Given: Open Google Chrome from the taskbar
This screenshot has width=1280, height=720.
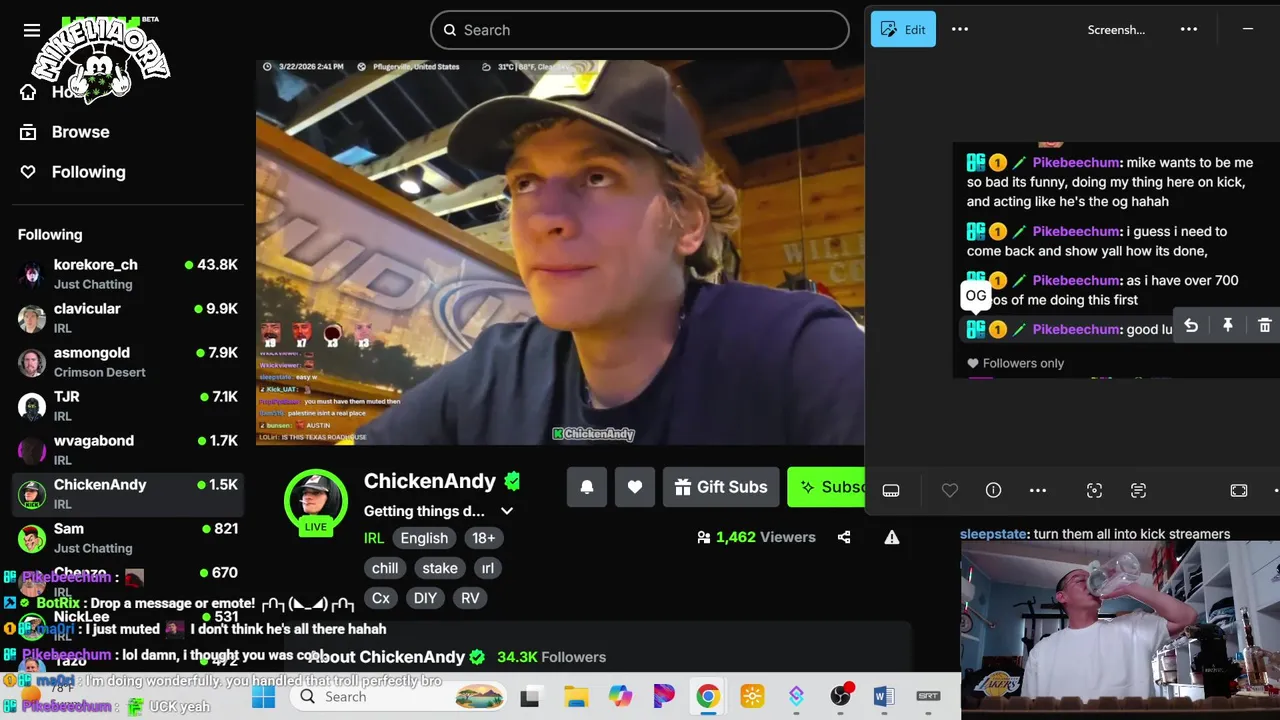Looking at the screenshot, I should coord(708,697).
